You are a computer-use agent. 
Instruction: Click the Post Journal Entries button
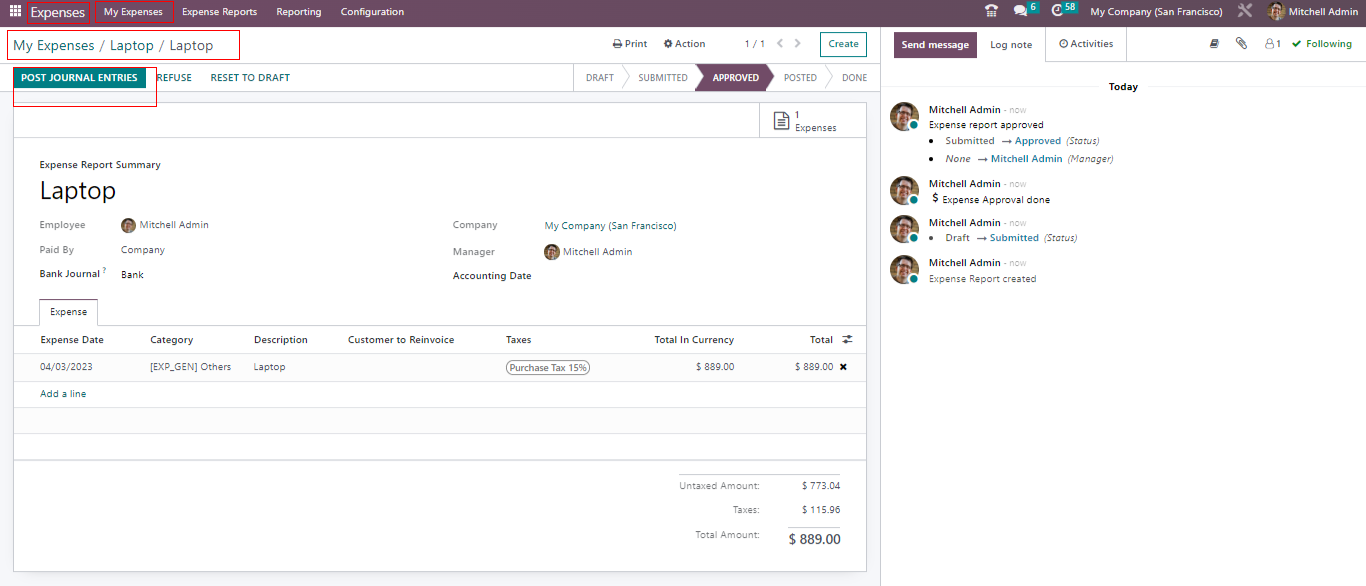(79, 78)
